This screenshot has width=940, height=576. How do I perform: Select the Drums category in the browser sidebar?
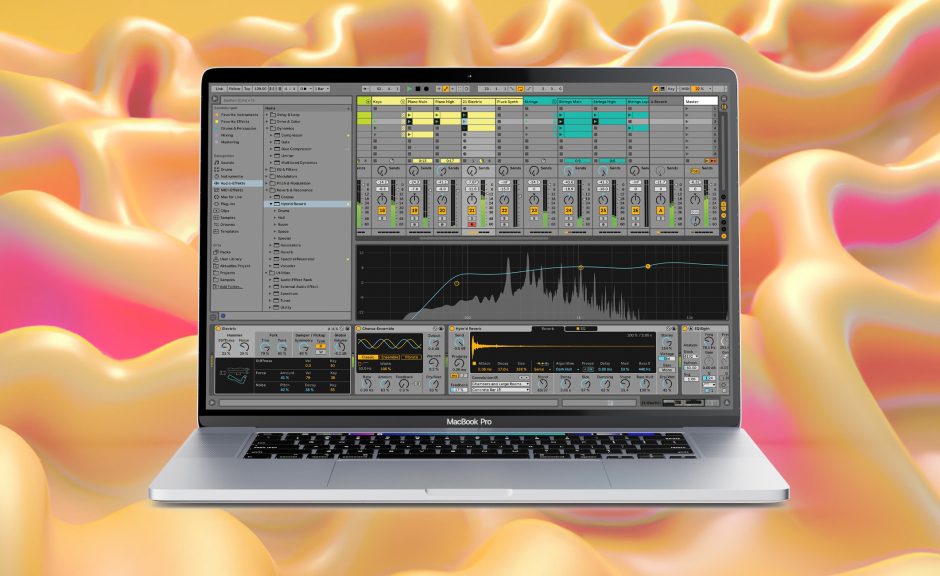tap(227, 169)
